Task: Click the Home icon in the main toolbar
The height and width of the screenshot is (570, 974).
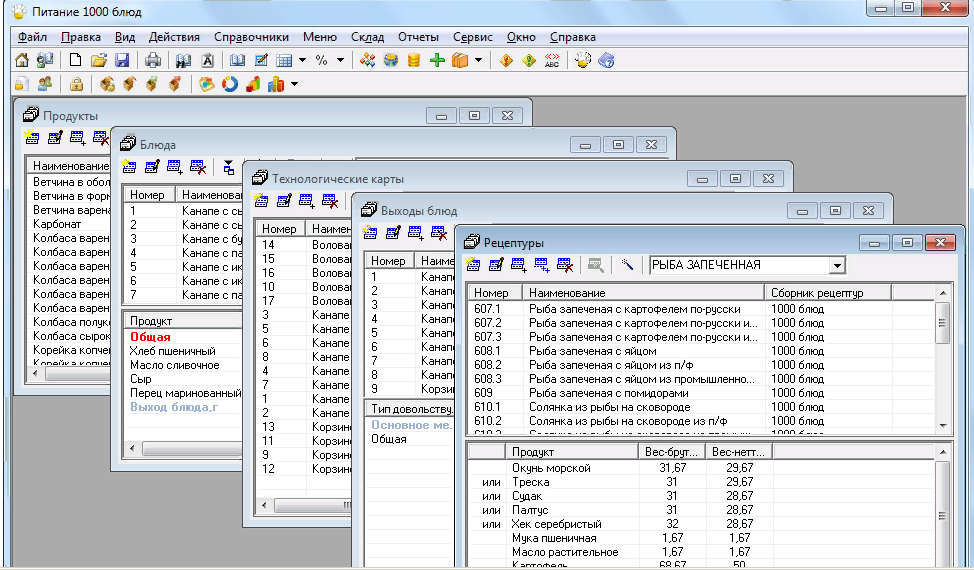Action: 22,61
